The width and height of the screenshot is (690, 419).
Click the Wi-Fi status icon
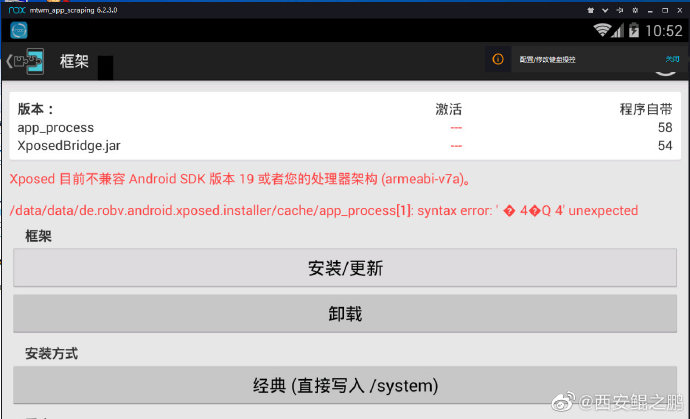[602, 30]
